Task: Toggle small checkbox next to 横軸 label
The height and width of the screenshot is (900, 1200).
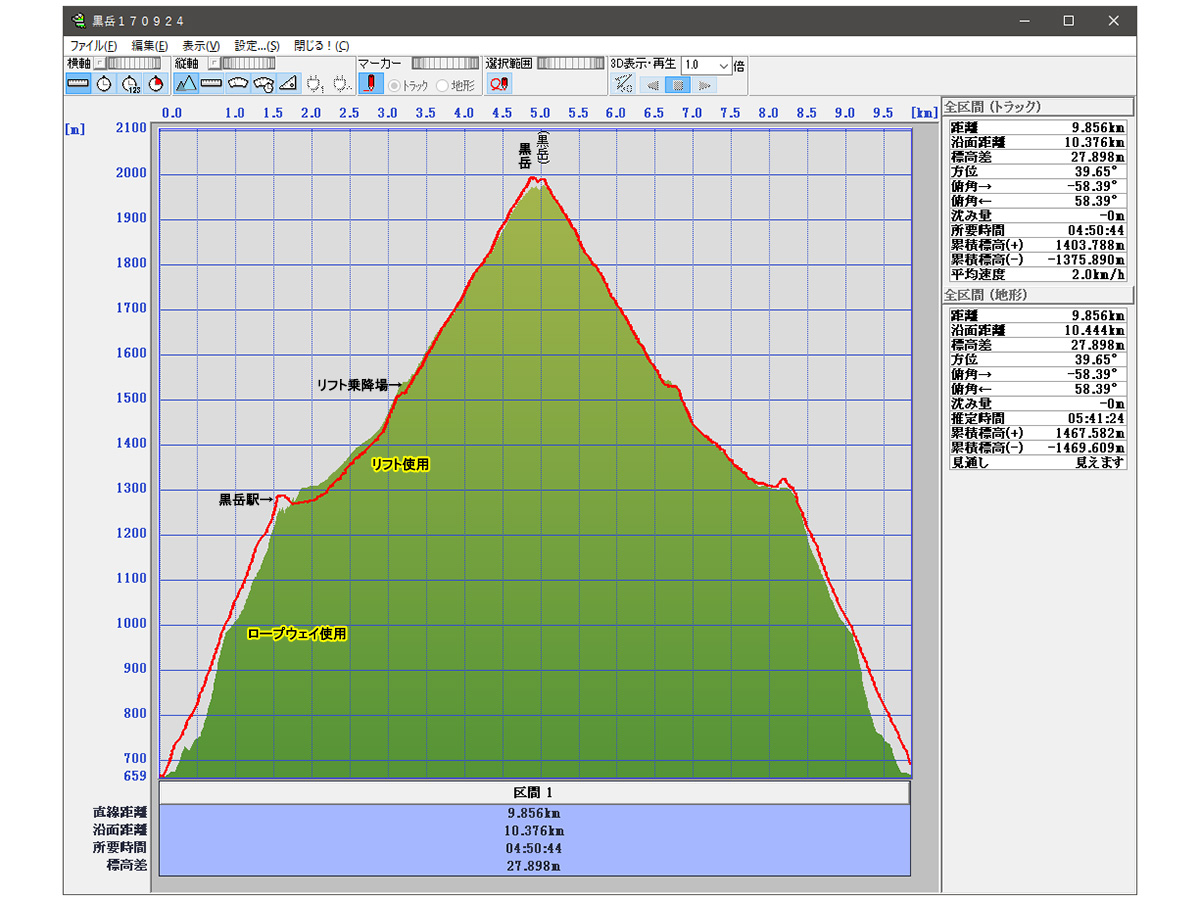Action: point(100,64)
